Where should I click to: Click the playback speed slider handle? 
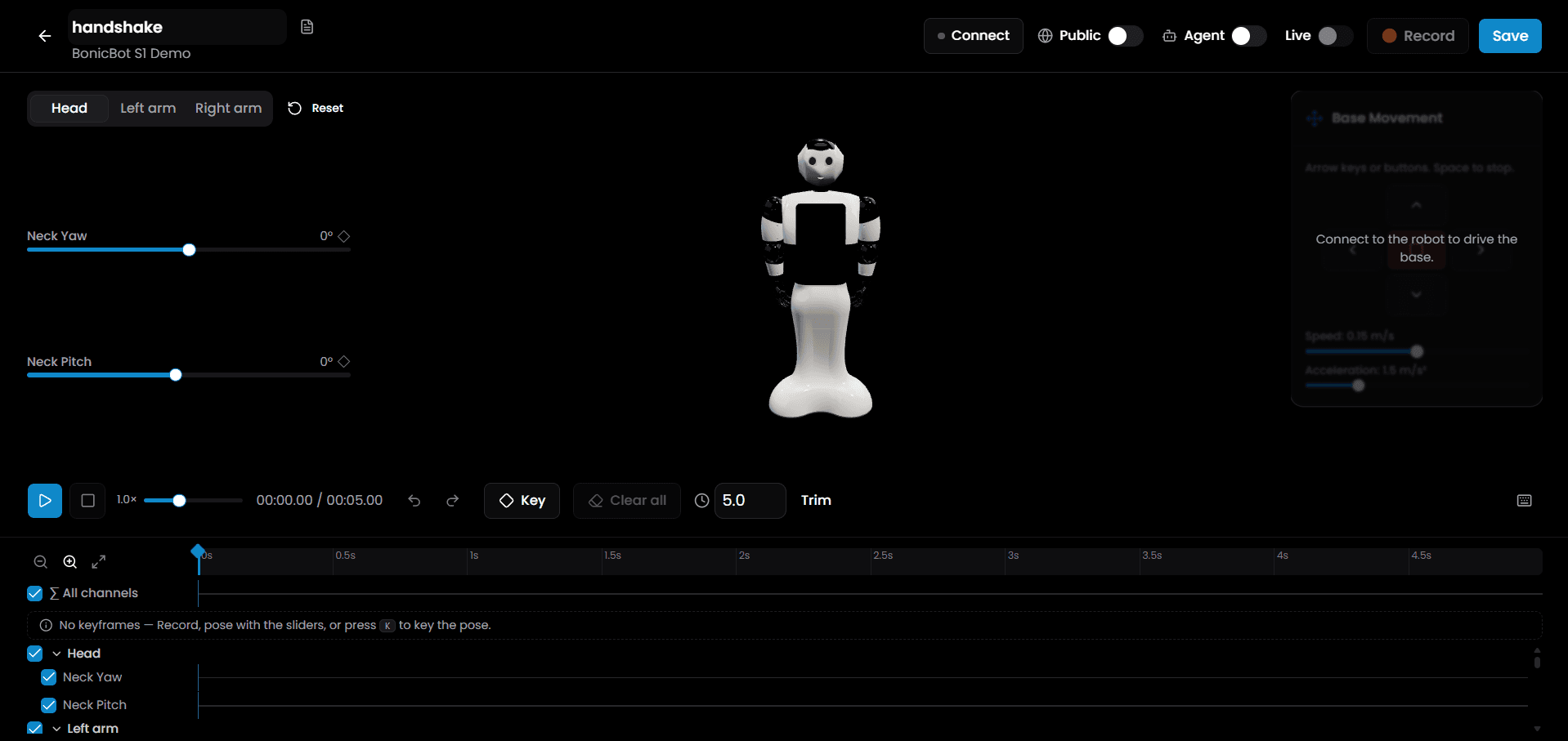point(179,501)
